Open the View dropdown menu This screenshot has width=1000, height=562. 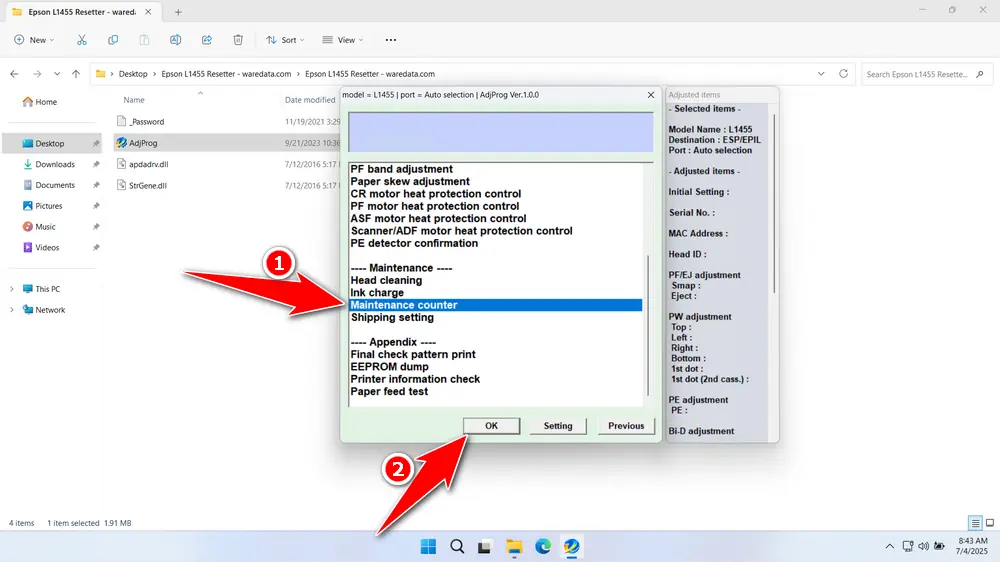343,40
